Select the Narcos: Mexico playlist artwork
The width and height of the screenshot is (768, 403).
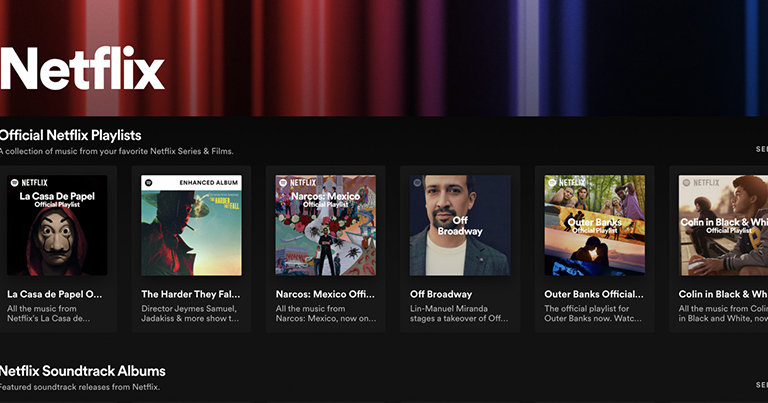pos(325,226)
